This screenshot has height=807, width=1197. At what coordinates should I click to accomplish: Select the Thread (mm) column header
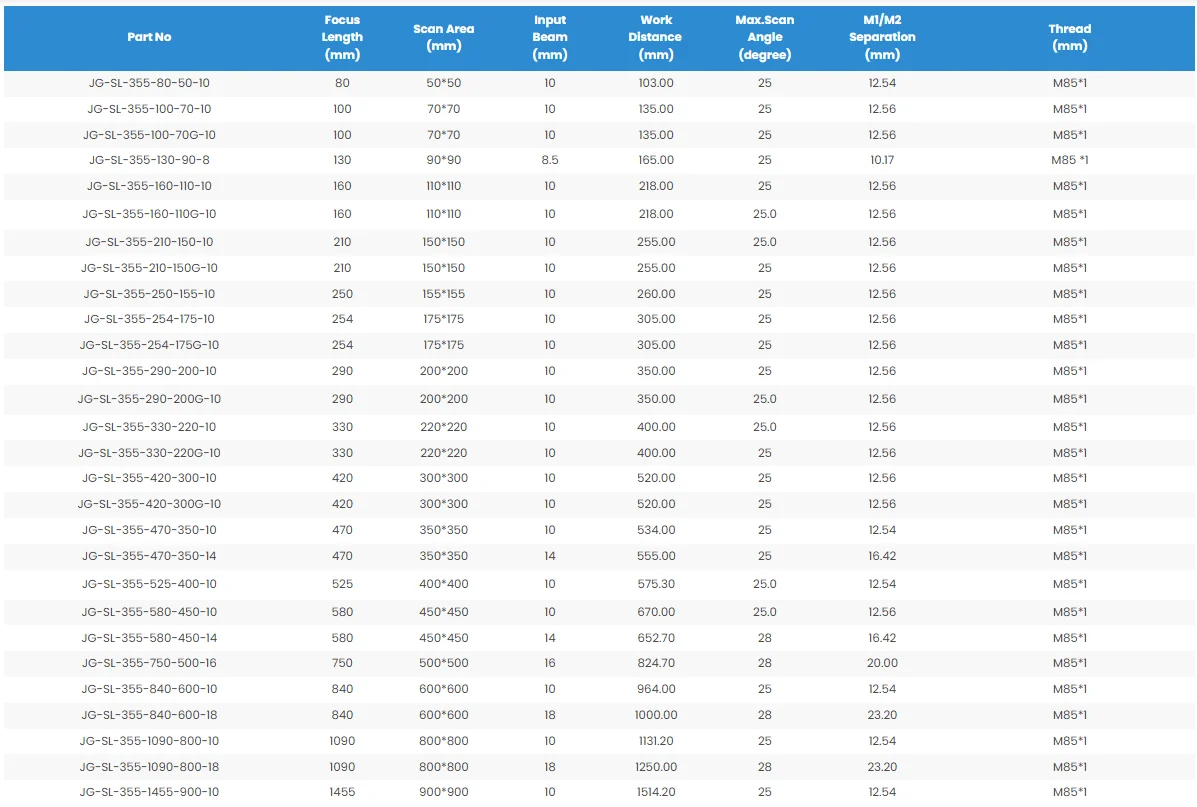click(x=1069, y=37)
